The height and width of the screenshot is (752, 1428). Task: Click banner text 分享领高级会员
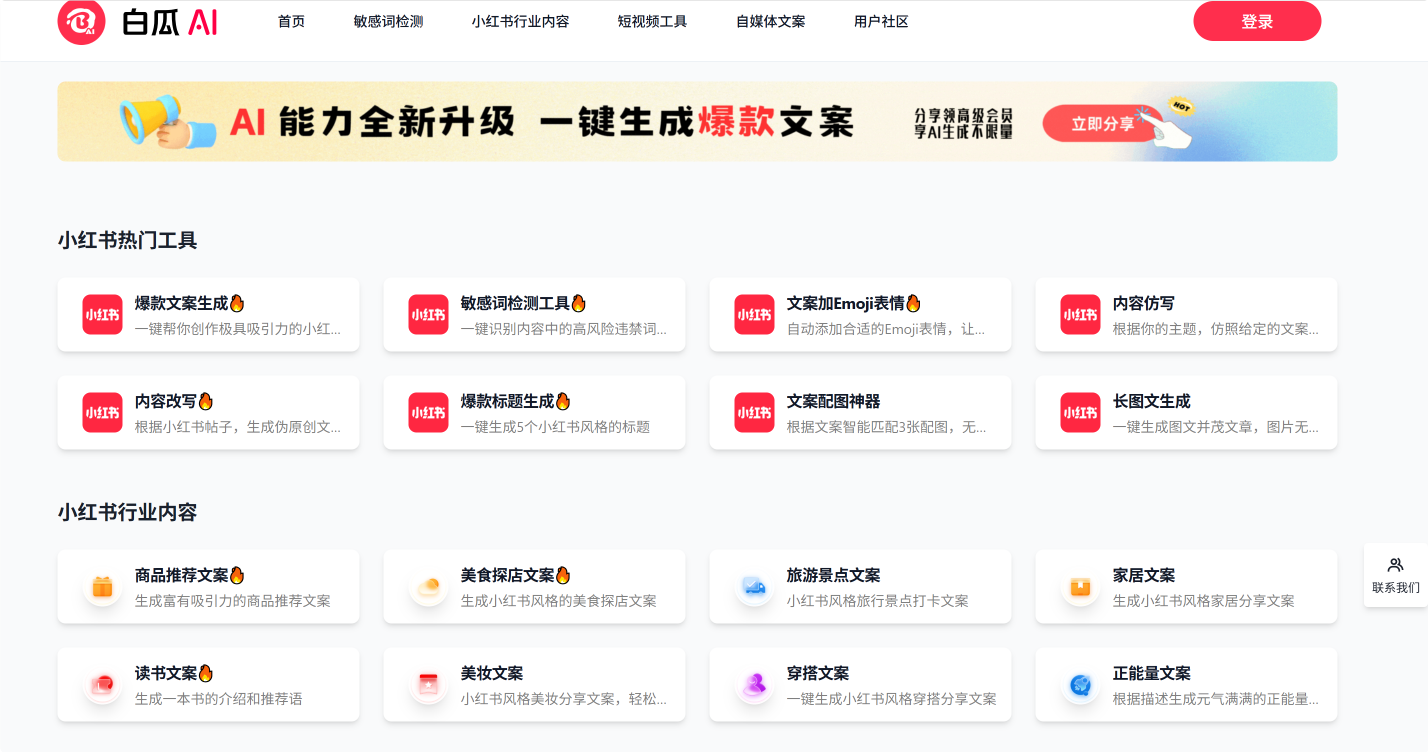click(963, 115)
